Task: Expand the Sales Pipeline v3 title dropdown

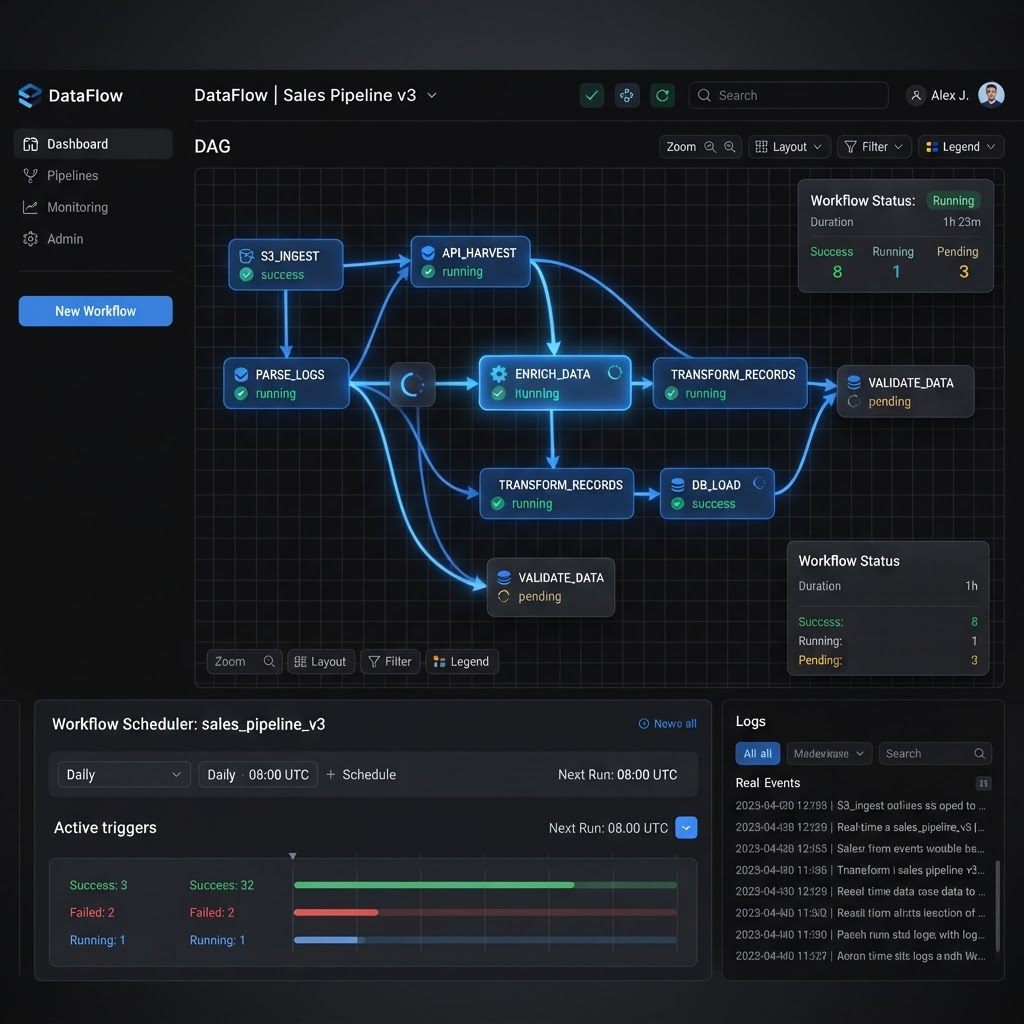Action: (432, 95)
